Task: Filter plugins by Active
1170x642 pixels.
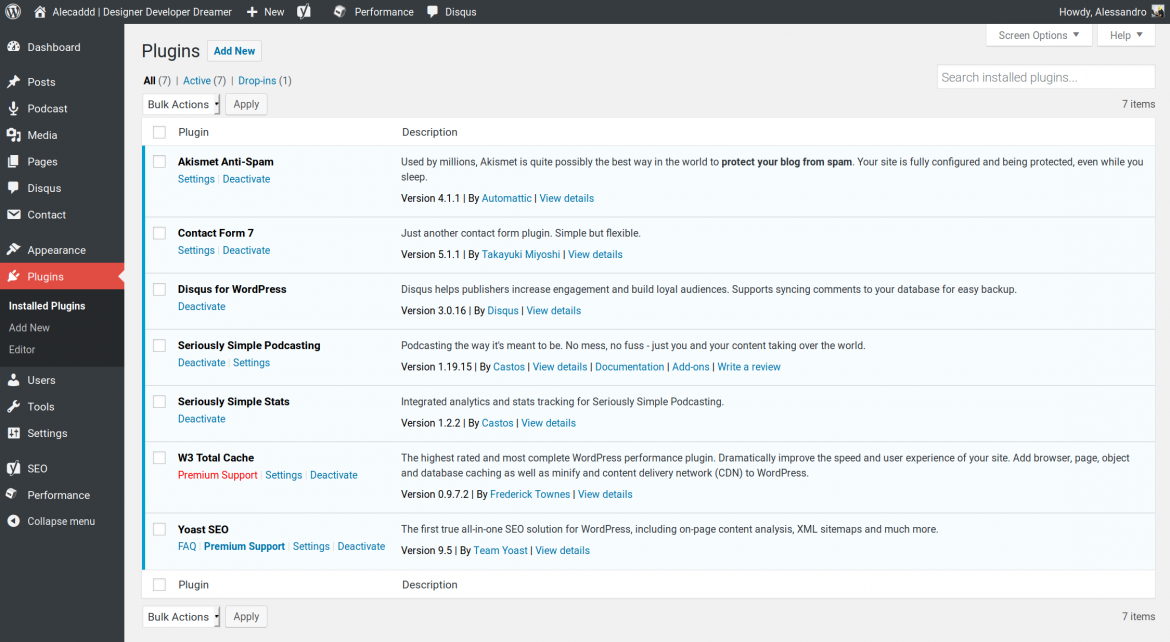Action: pyautogui.click(x=197, y=81)
